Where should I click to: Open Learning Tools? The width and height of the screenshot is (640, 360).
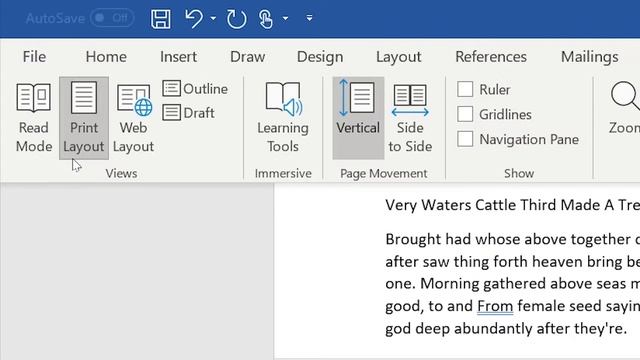283,118
